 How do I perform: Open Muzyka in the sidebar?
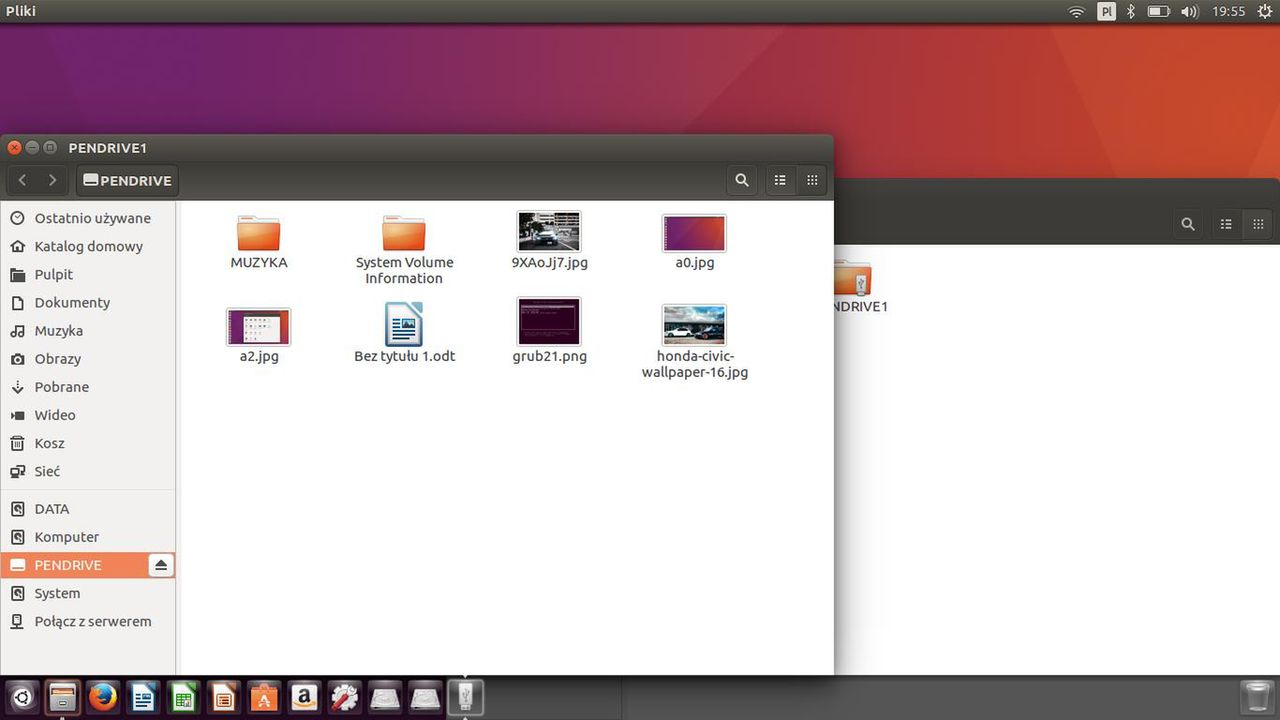(88, 330)
